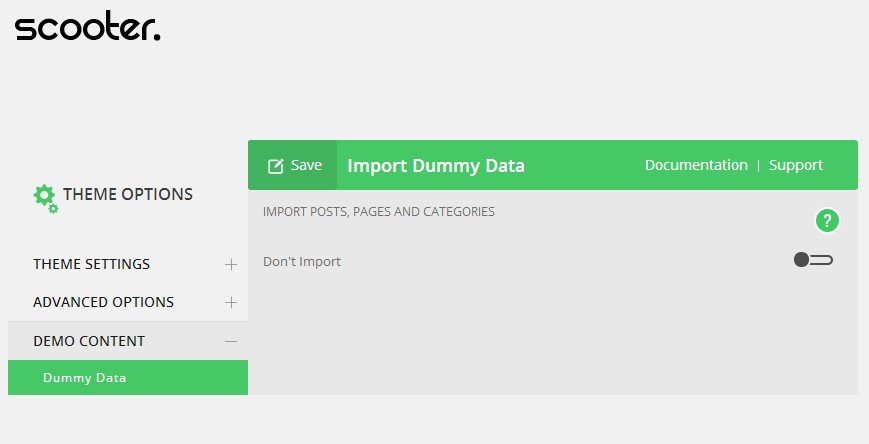This screenshot has height=444, width=869.
Task: Click the scooter logo
Action: pyautogui.click(x=87, y=27)
